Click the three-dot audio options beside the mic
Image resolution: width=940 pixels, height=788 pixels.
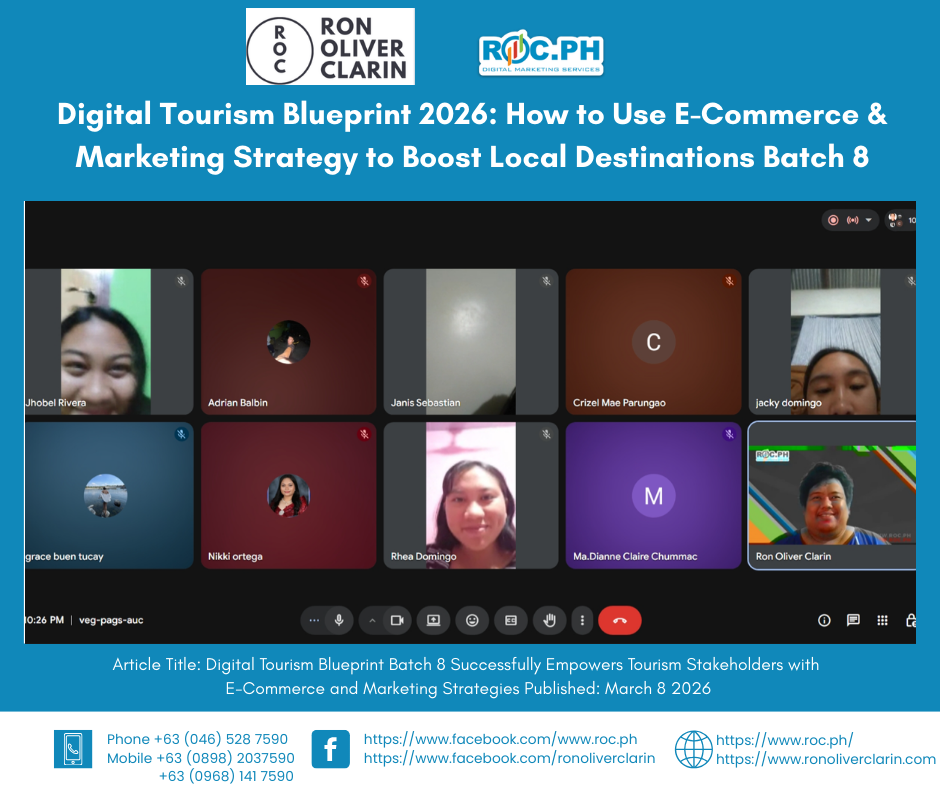[314, 620]
